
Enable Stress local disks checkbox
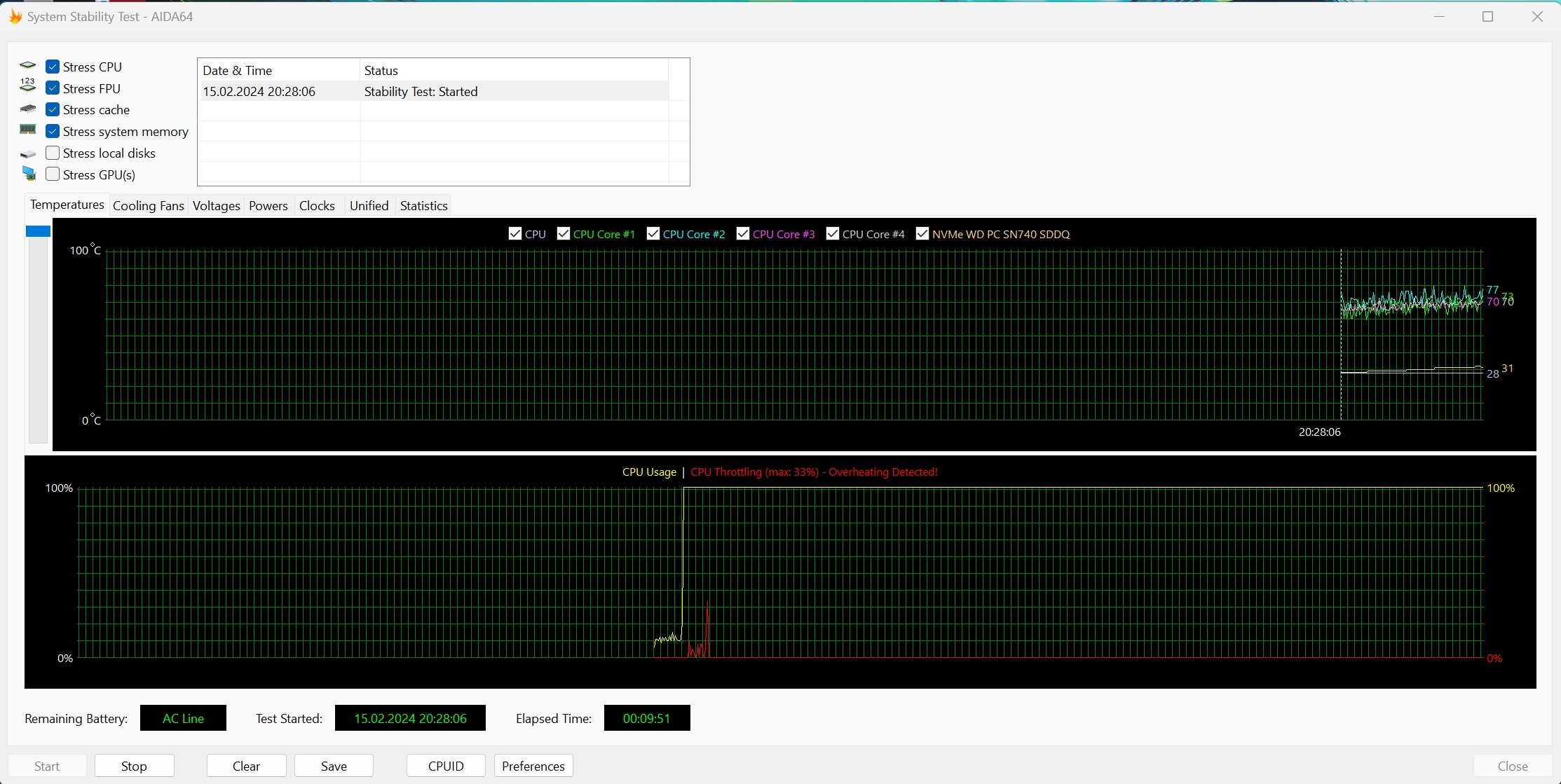(53, 153)
